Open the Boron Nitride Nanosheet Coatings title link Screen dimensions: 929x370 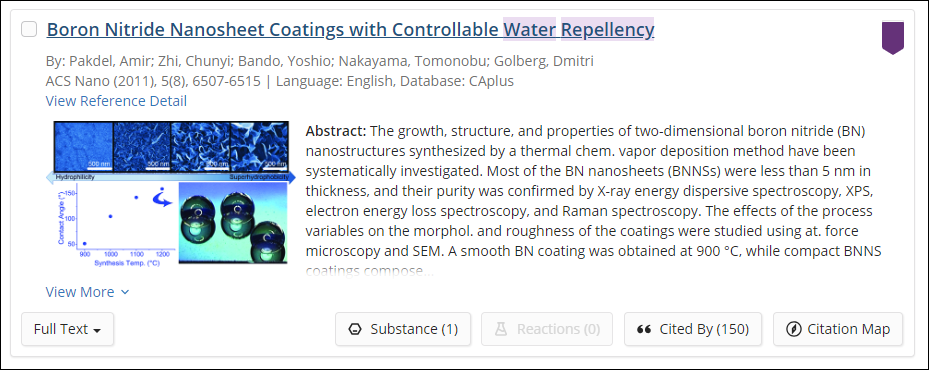pos(350,29)
